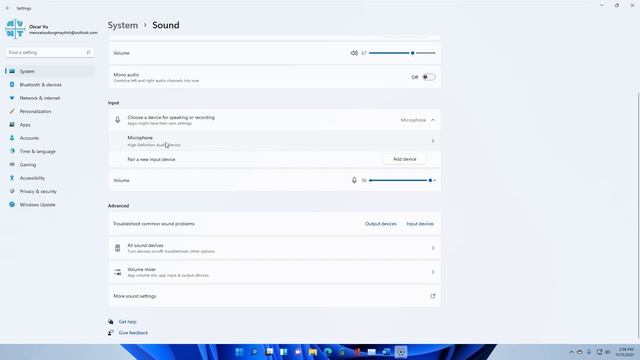Viewport: 640px width, 360px height.
Task: Toggle Mono audio switch
Action: (429, 77)
